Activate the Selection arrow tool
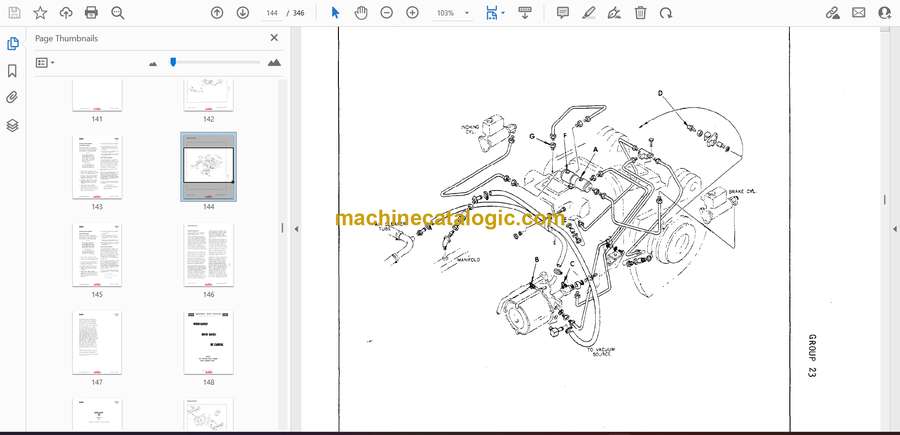Image resolution: width=900 pixels, height=435 pixels. (336, 13)
